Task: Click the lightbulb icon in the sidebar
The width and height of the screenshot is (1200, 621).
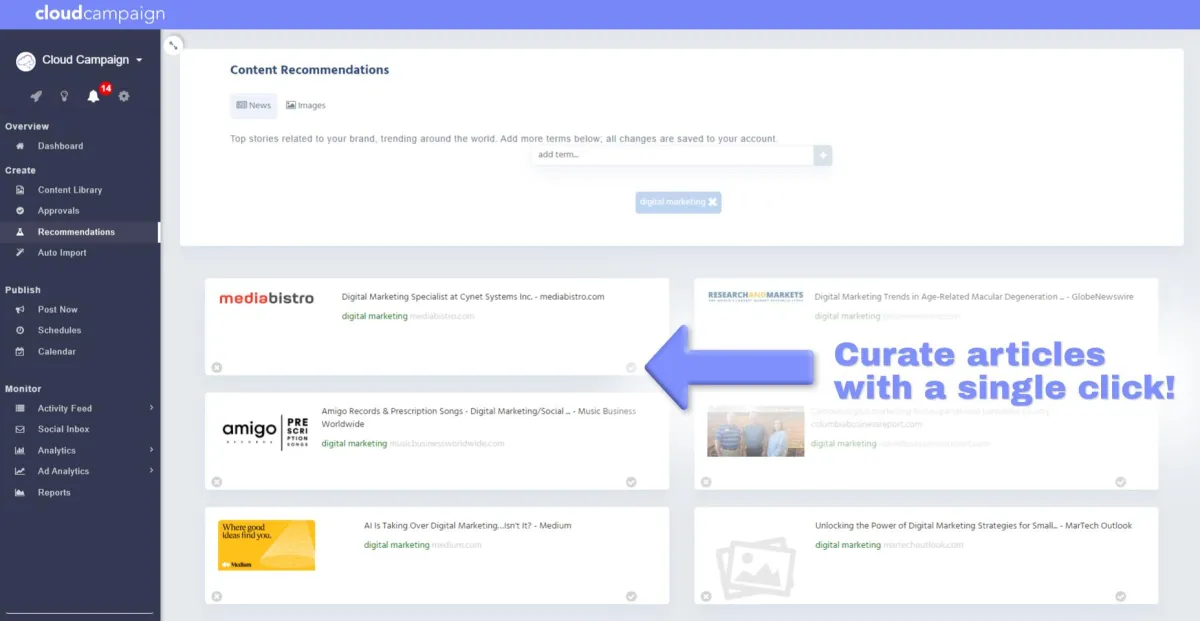Action: point(65,96)
